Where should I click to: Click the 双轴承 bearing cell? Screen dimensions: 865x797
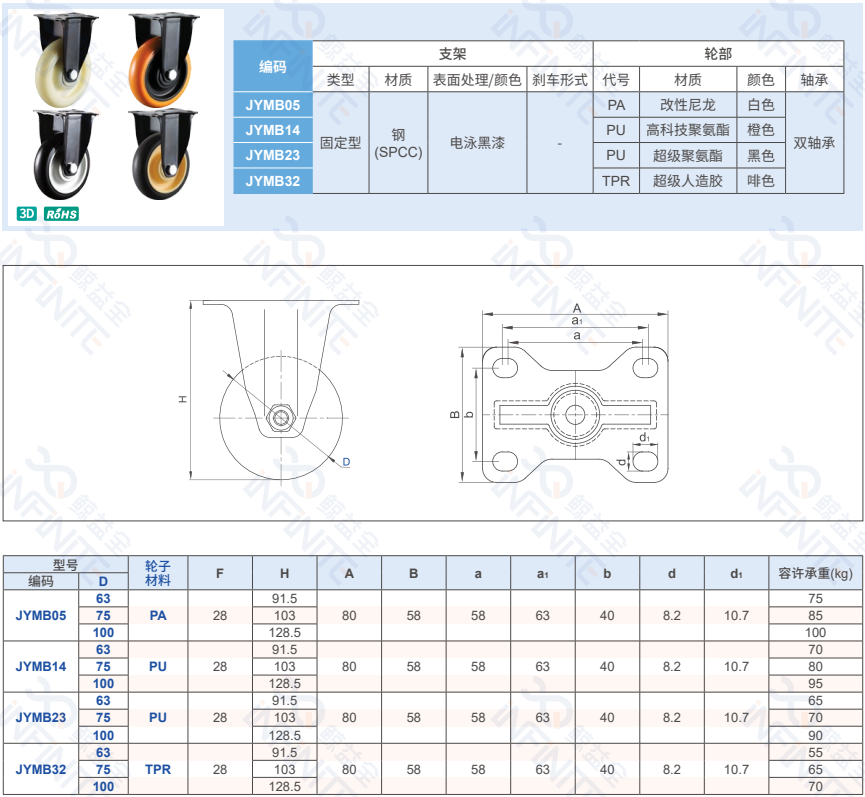[813, 143]
